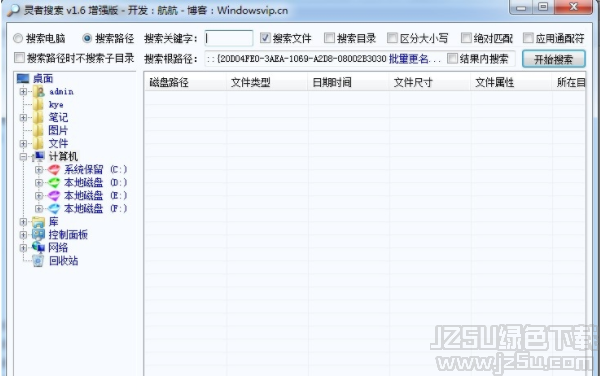
Task: Click the 笔记 folder icon
Action: tap(38, 117)
